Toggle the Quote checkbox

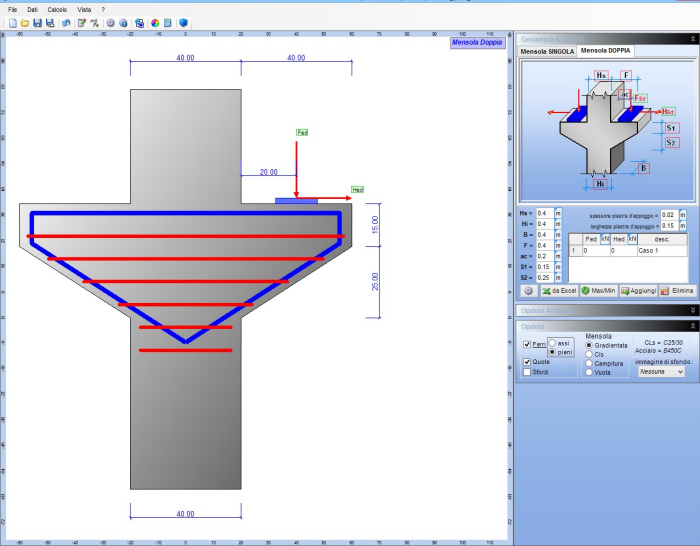[x=527, y=362]
